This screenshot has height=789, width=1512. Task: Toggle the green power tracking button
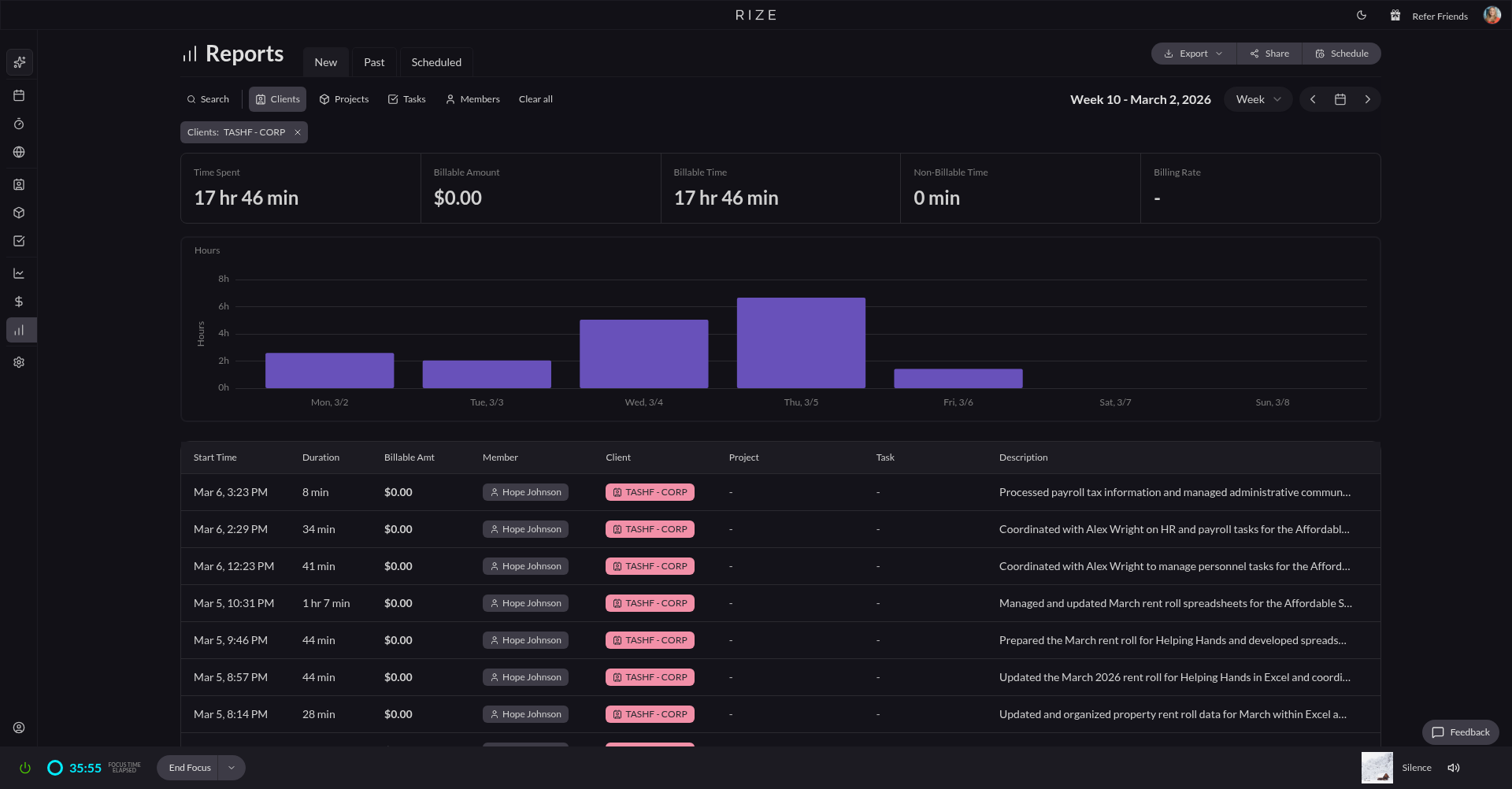tap(25, 768)
